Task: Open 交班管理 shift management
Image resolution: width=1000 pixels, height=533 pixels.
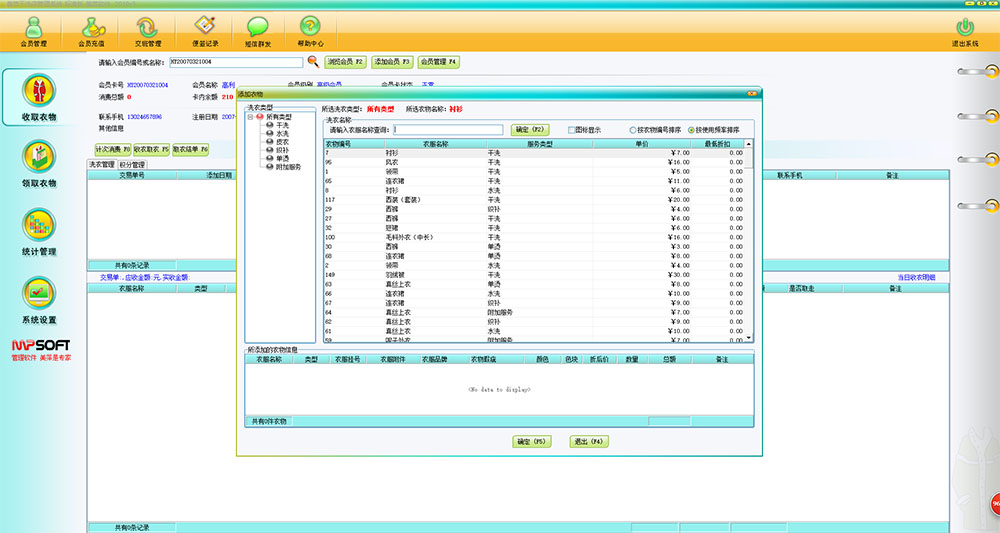Action: (x=148, y=29)
